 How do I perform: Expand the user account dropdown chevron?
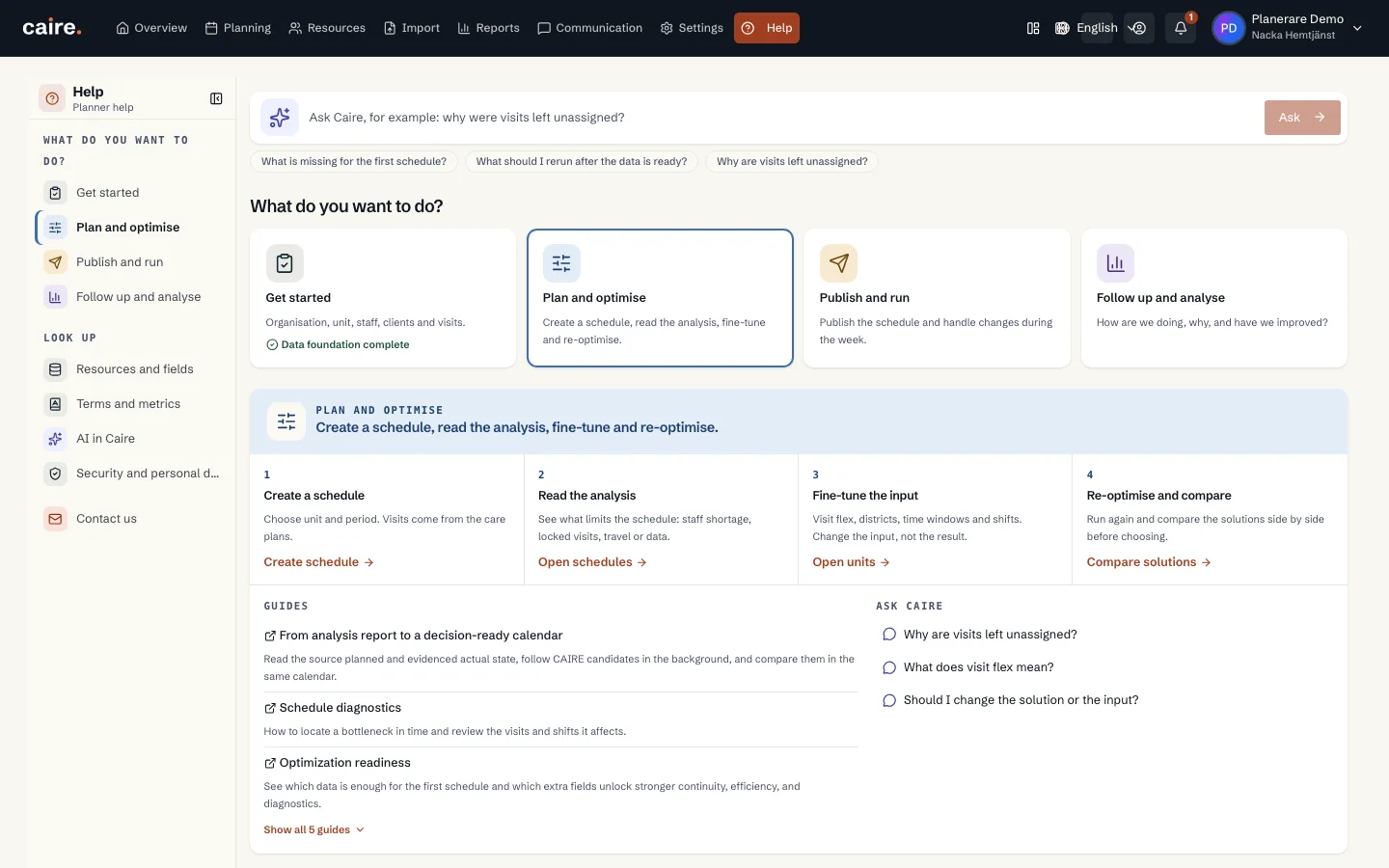tap(1357, 28)
